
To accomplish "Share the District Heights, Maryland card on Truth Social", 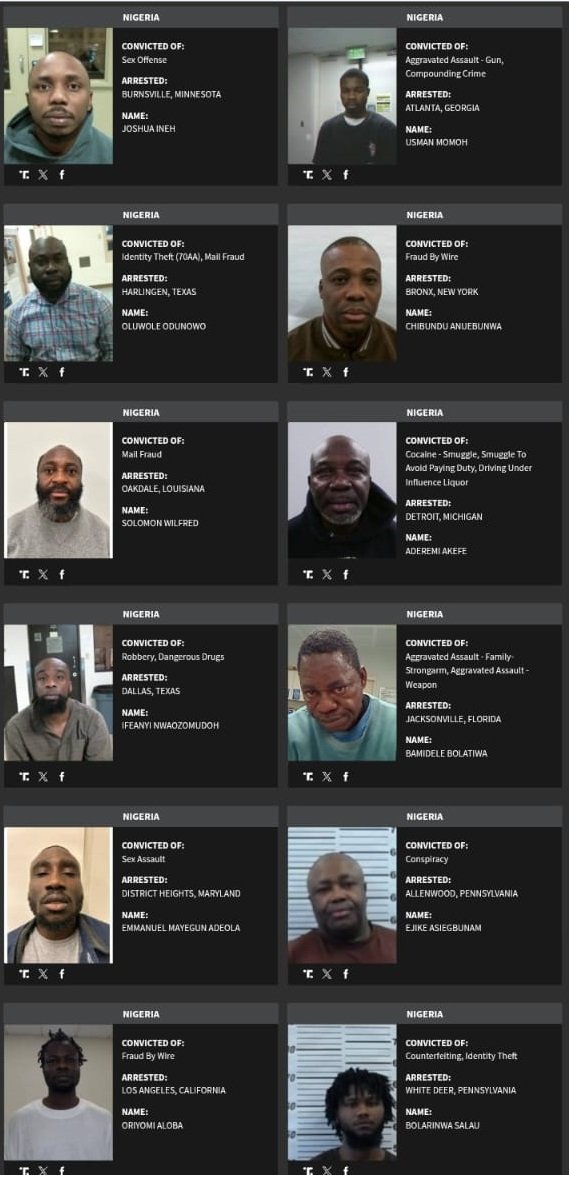I will [25, 974].
